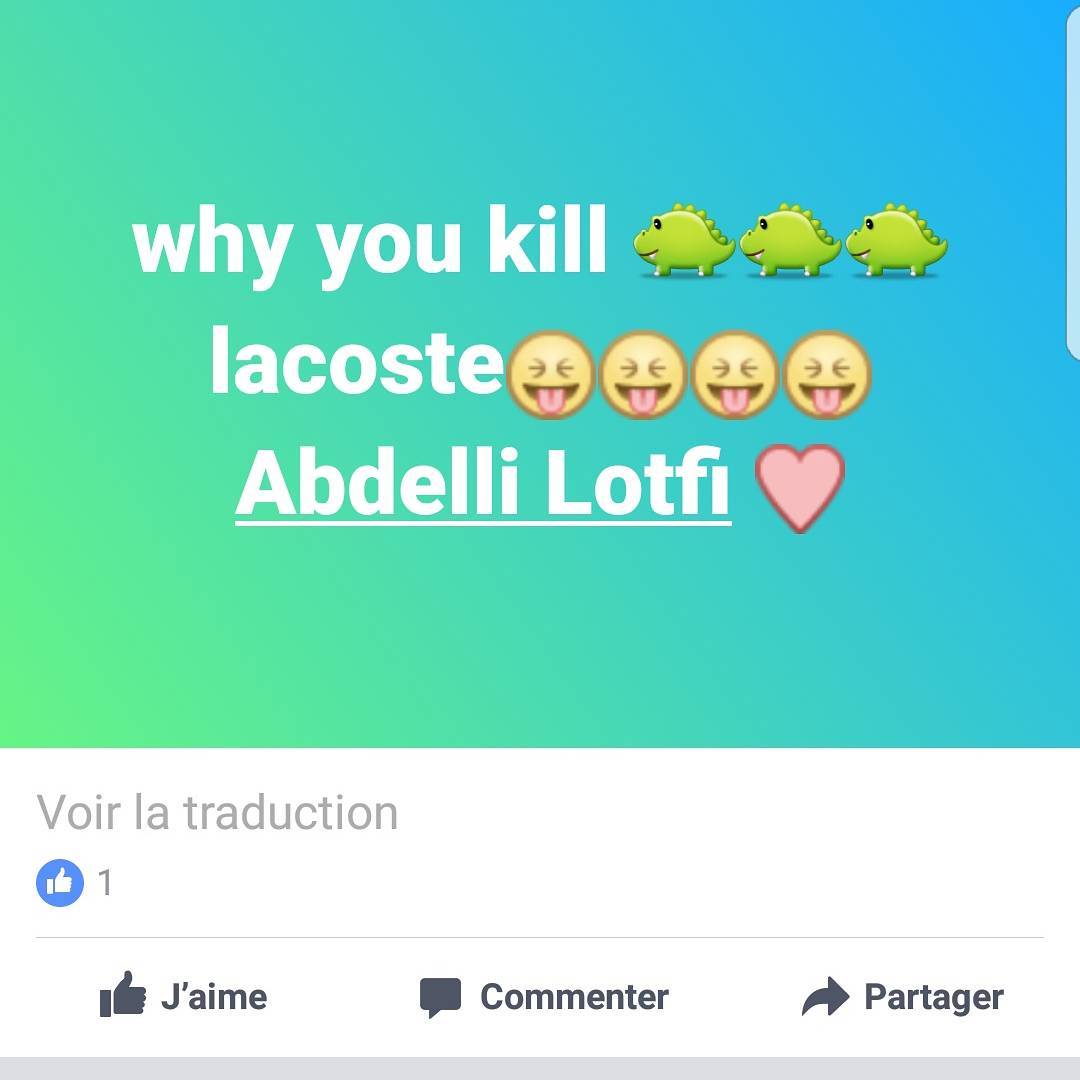The image size is (1080, 1080).
Task: Click the "why you kill" post text
Action: [x=369, y=242]
